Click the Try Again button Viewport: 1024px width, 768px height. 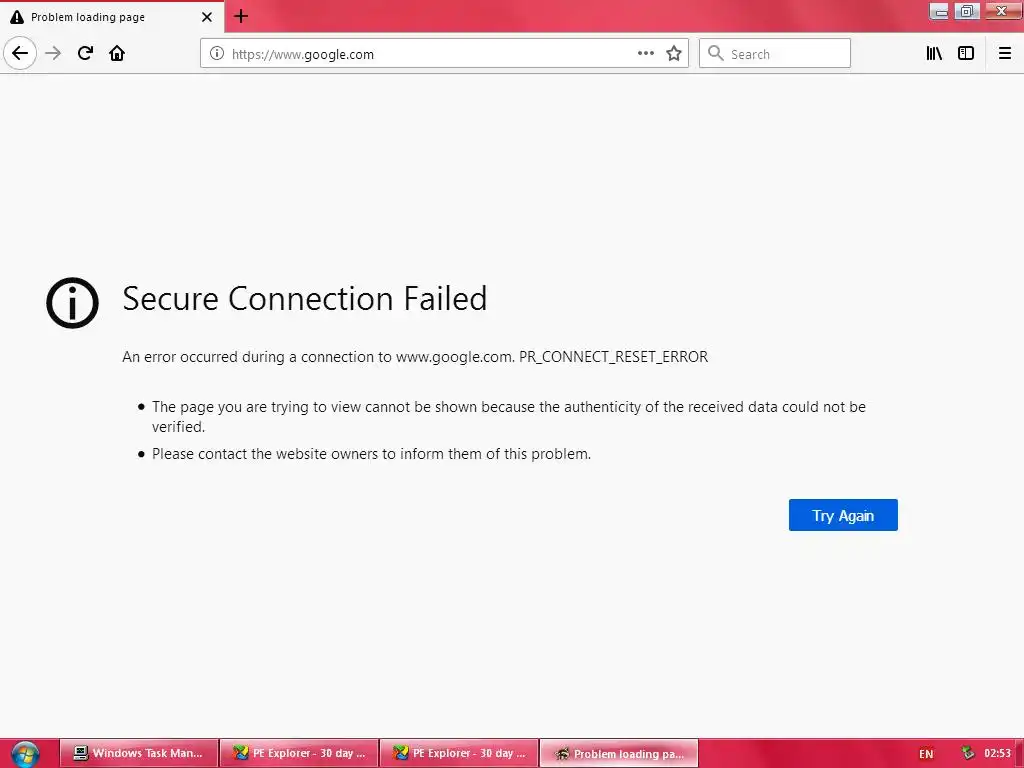[x=843, y=515]
